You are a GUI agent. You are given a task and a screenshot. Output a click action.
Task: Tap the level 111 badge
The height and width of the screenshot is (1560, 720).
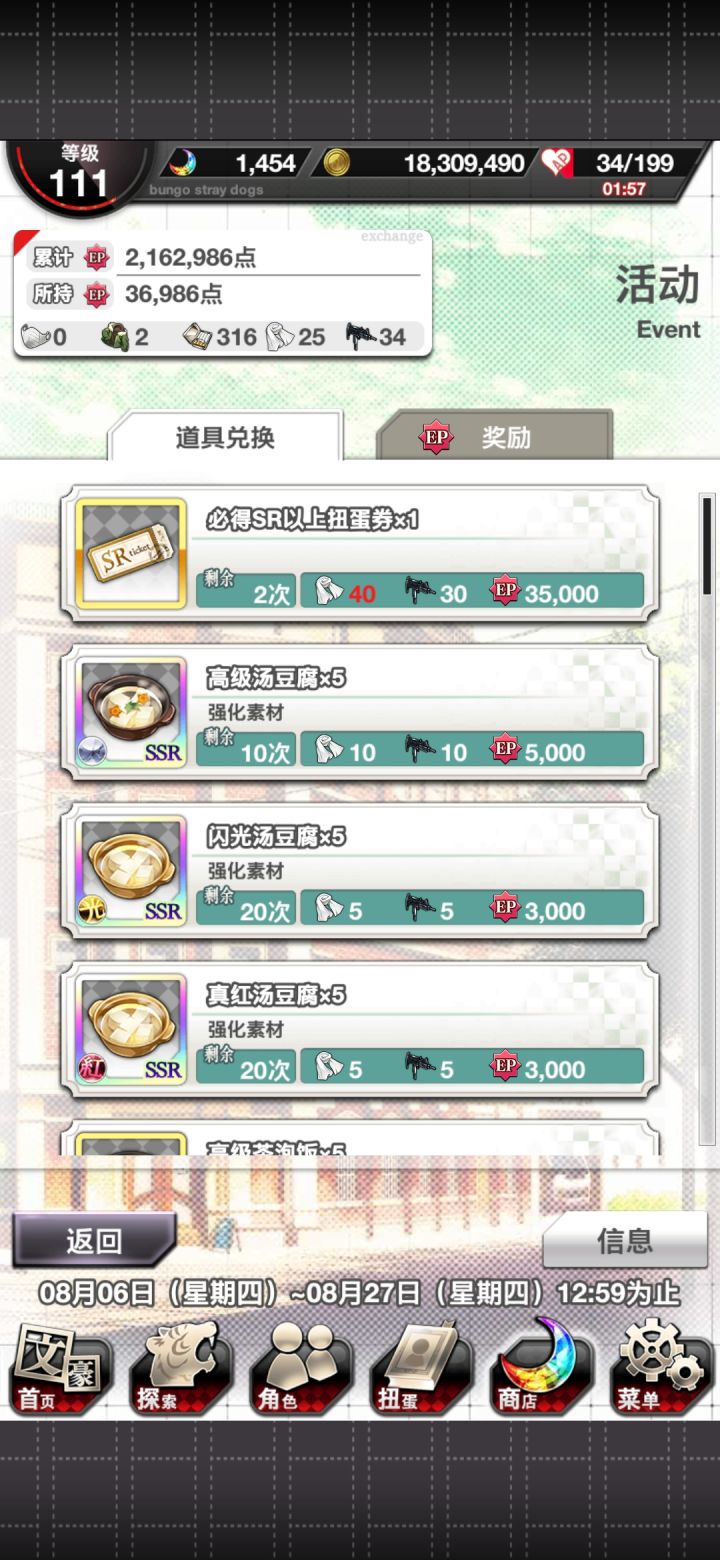[x=78, y=173]
